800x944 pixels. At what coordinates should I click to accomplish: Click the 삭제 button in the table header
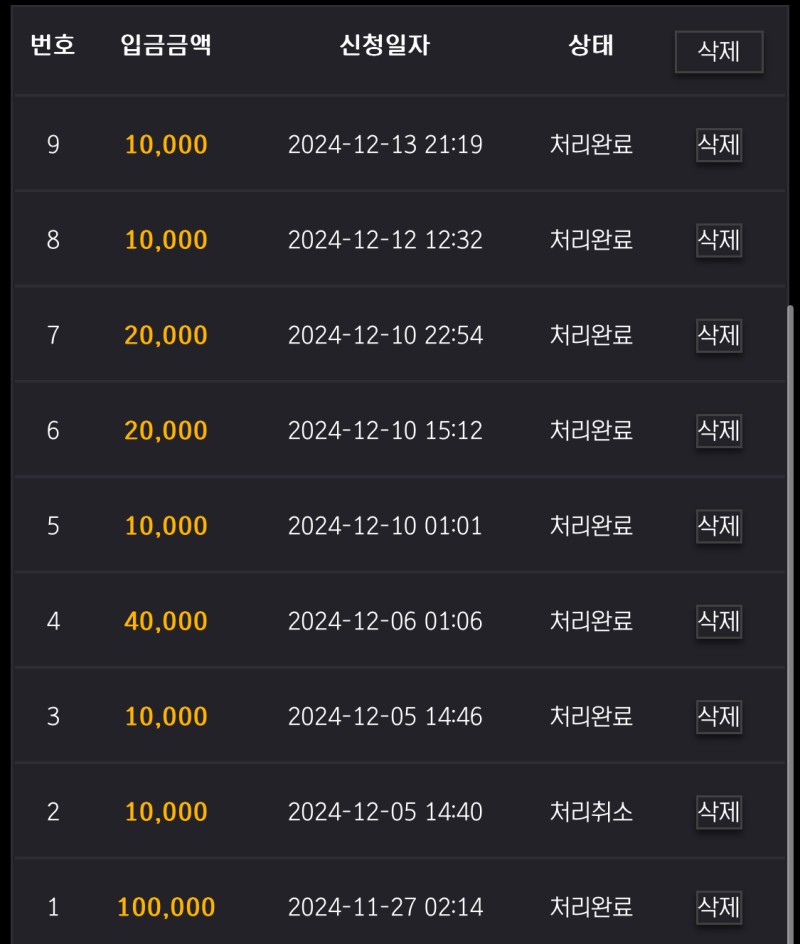719,51
